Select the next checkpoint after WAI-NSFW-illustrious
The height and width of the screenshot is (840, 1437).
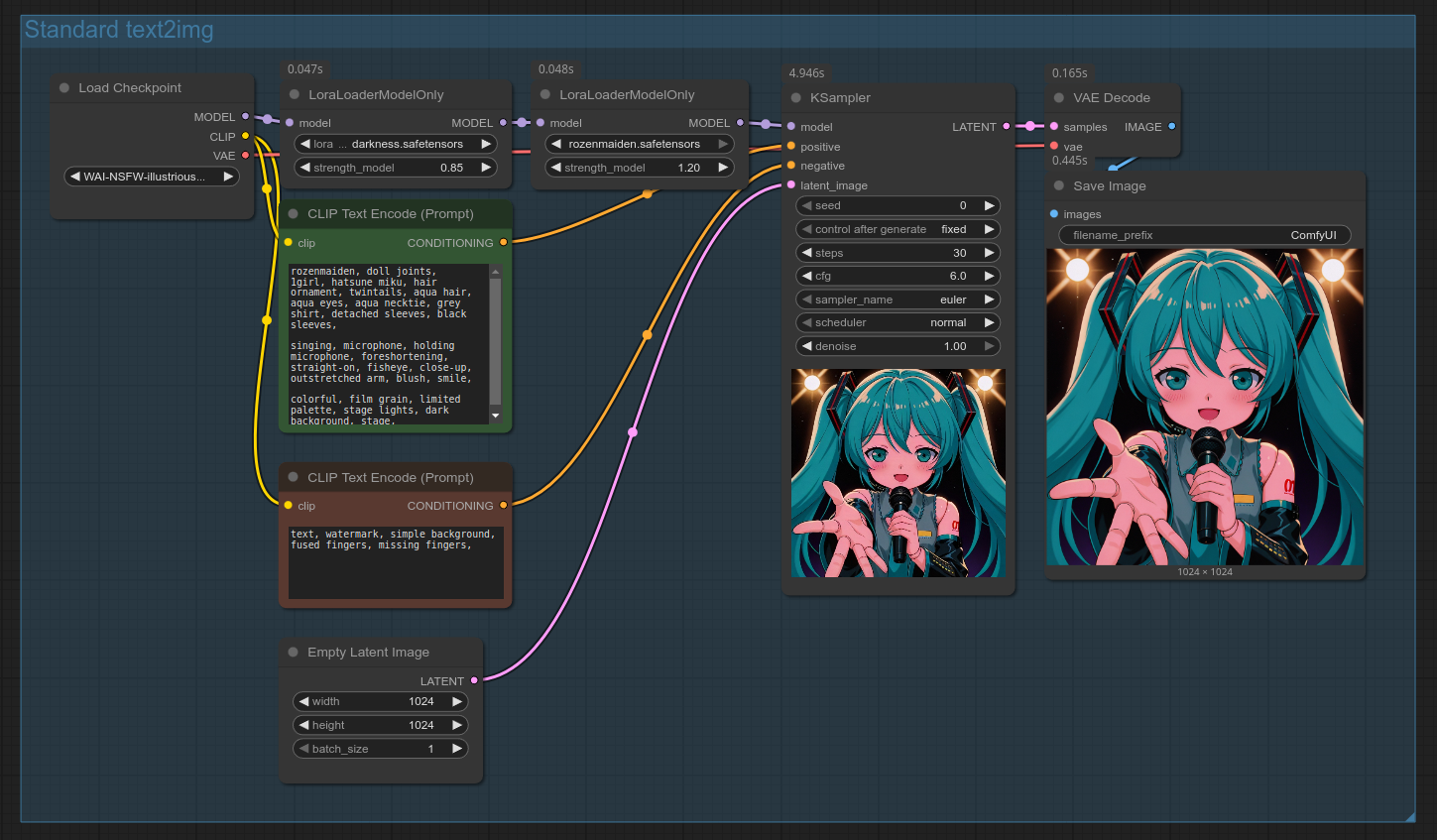[228, 177]
